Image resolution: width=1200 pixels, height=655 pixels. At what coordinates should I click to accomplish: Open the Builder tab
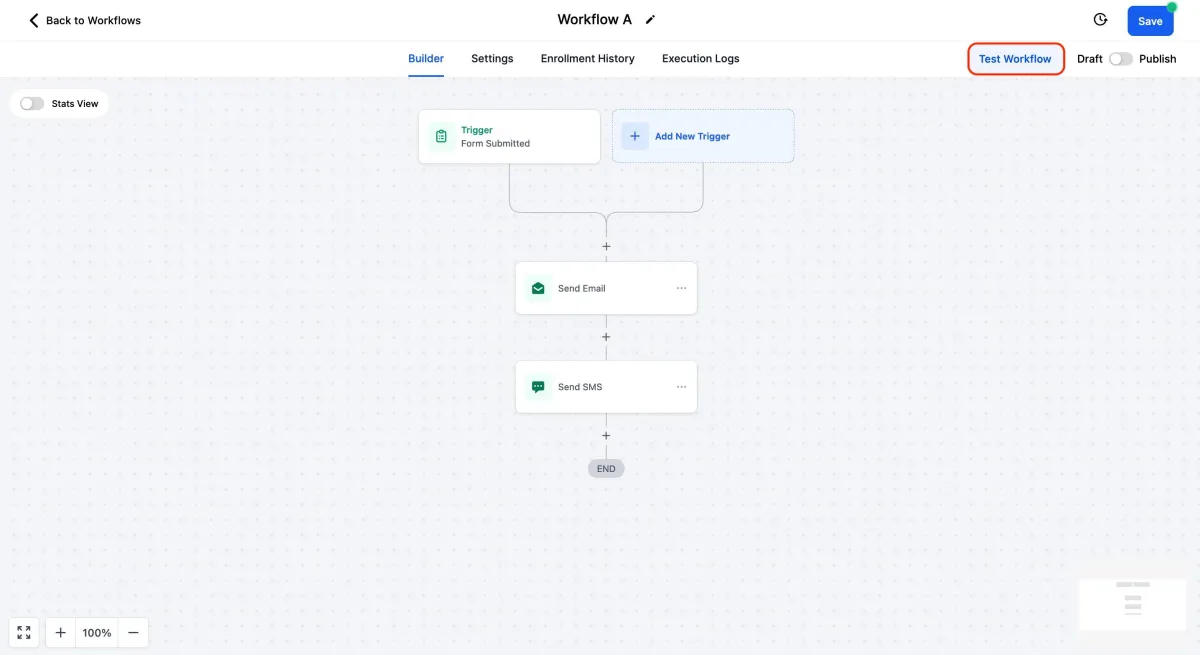click(x=426, y=59)
